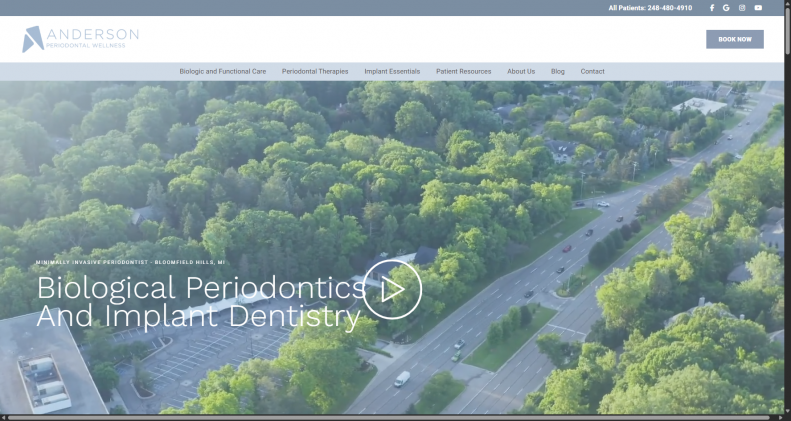The height and width of the screenshot is (421, 791).
Task: Open Biologic and Functional Care menu
Action: point(222,72)
